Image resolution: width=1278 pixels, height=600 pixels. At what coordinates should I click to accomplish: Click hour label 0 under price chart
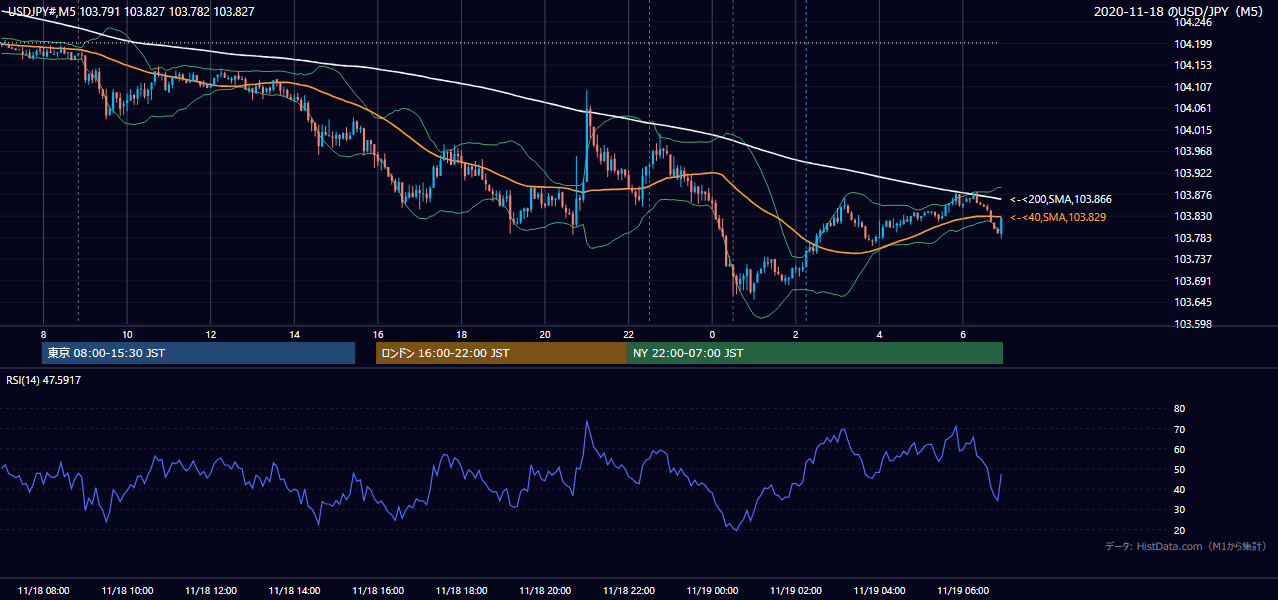tap(712, 334)
